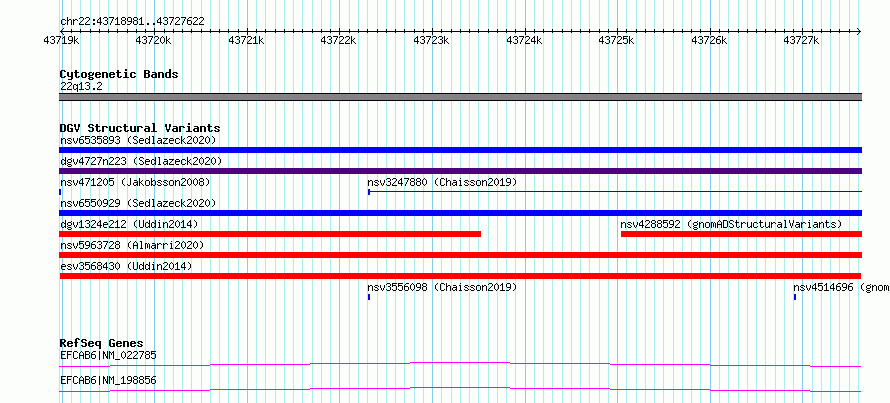Click the nsv6535893 (Sedlazeck2020) variant label
Image resolution: width=890 pixels, height=403 pixels.
[138, 140]
